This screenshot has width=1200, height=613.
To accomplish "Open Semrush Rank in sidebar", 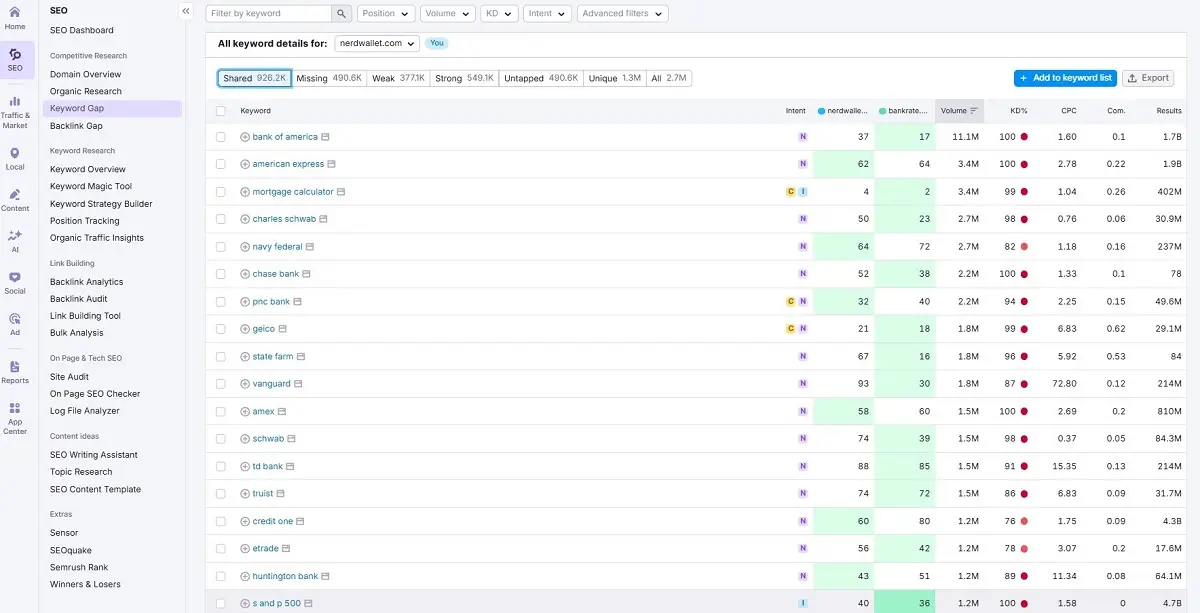I will [x=79, y=567].
